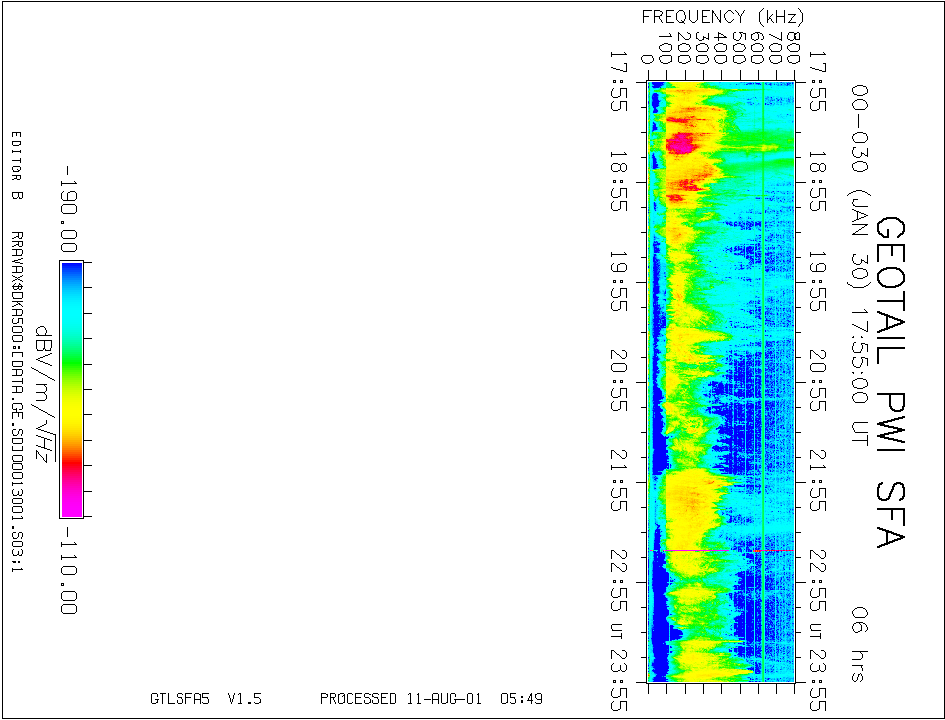Click the 800 kHz frequency tick label

pyautogui.click(x=793, y=46)
